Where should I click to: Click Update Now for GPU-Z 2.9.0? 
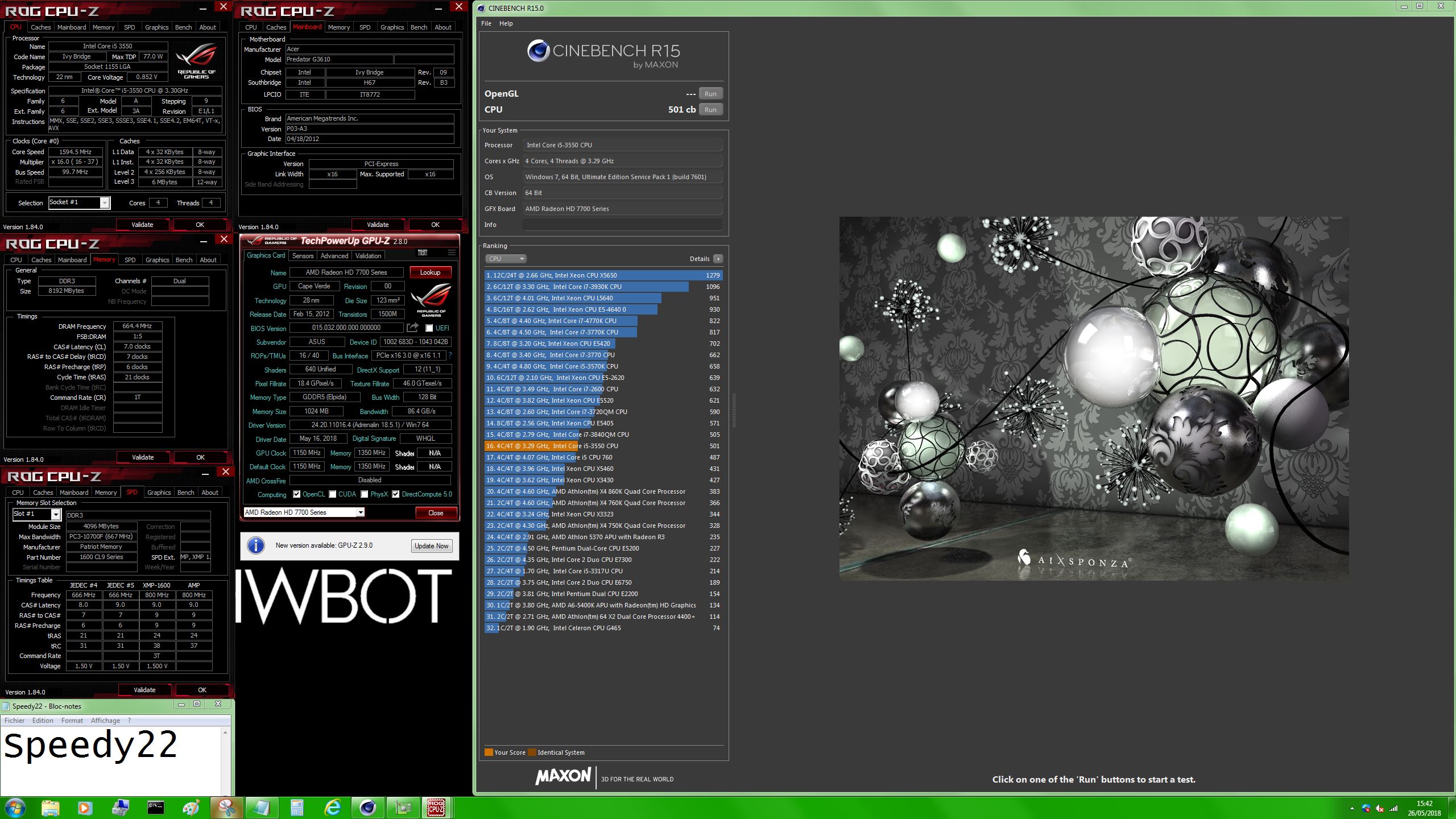tap(431, 546)
